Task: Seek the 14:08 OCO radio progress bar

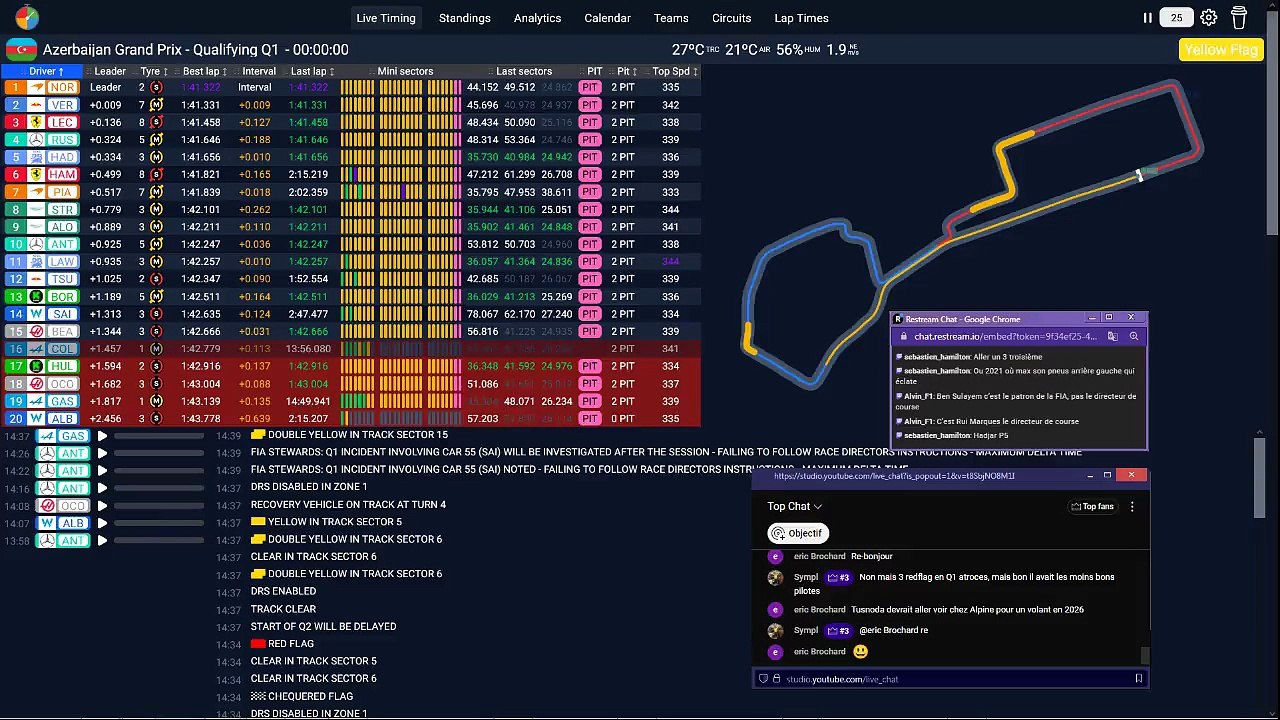Action: (x=159, y=506)
